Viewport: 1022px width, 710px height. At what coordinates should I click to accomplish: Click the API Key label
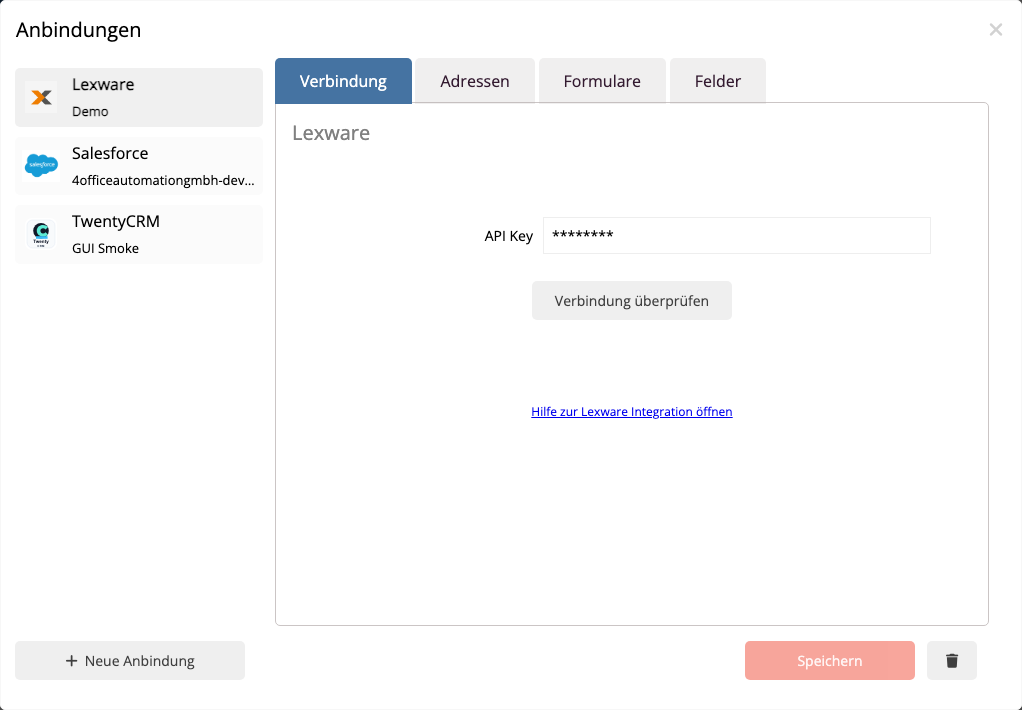(508, 236)
